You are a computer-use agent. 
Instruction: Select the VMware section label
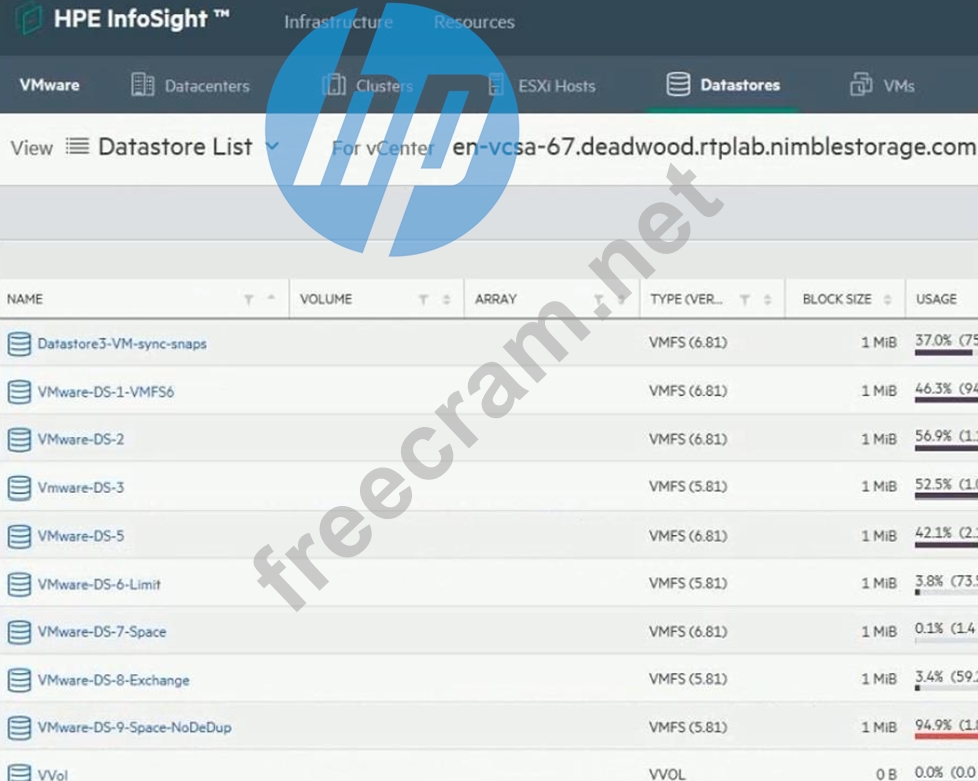coord(49,85)
